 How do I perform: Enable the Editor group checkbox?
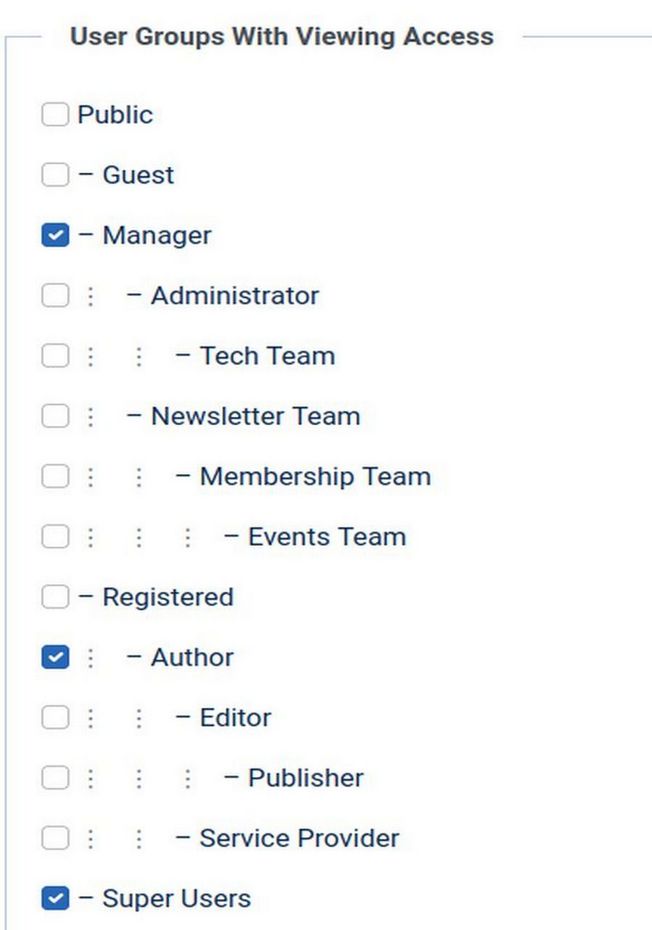[55, 718]
